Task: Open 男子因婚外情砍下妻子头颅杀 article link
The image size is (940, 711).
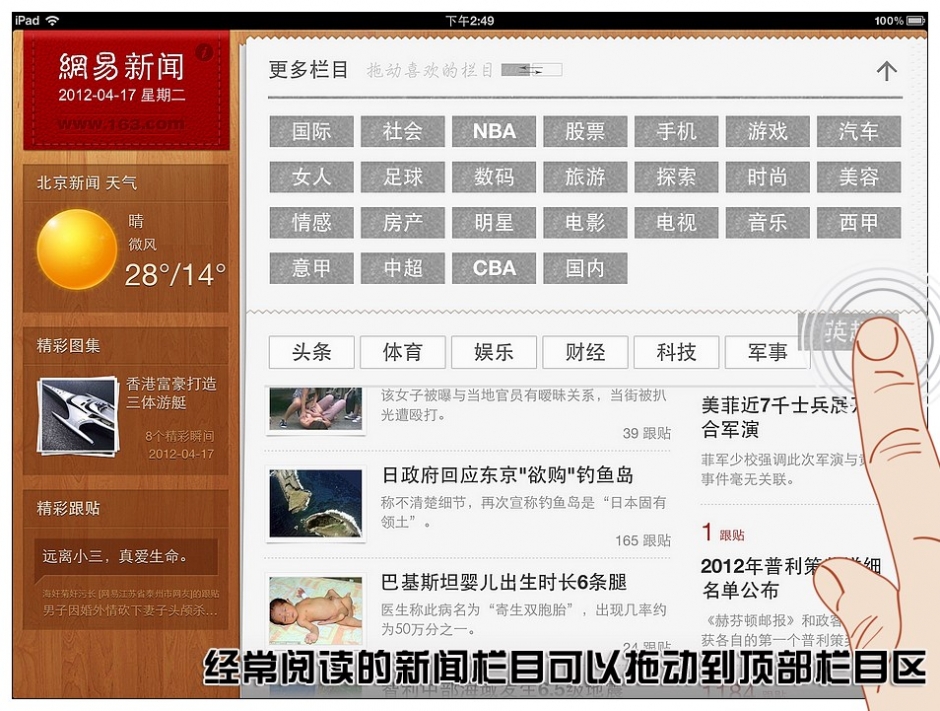Action: coord(130,611)
